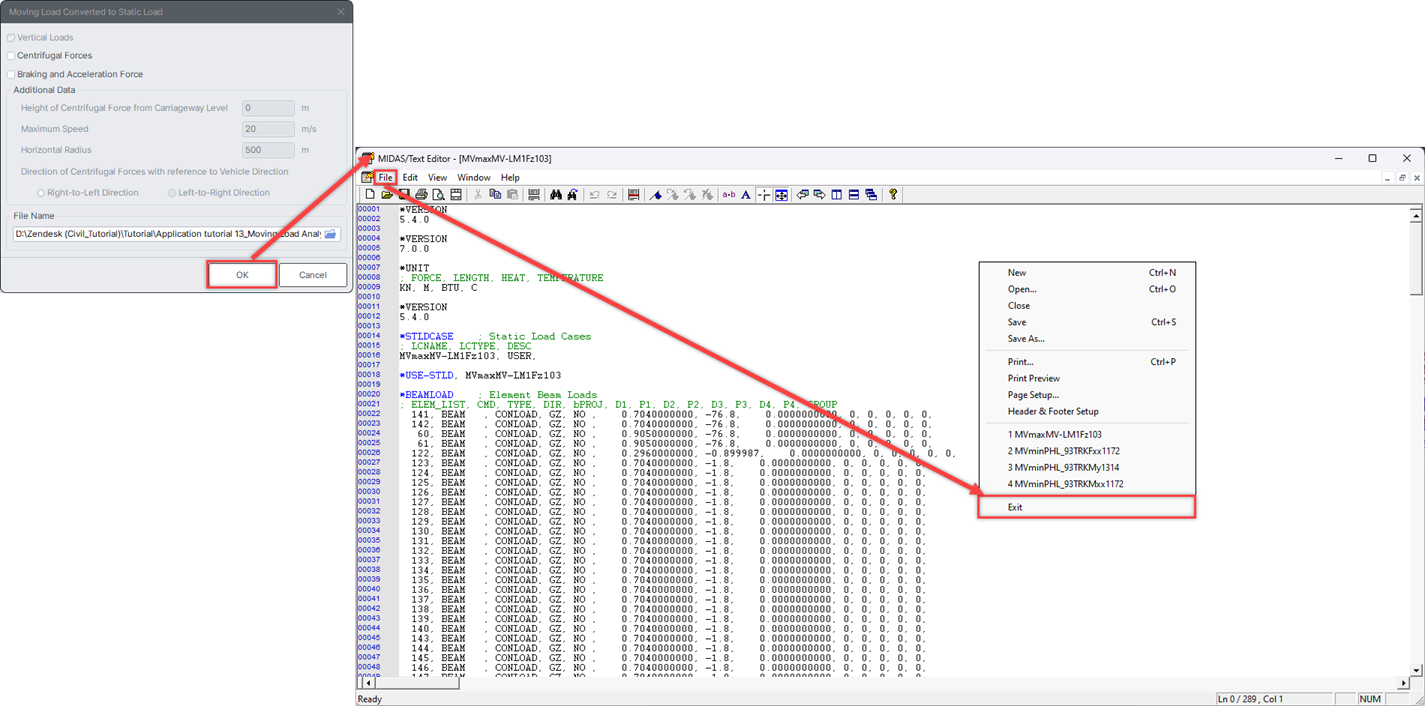Click the tile vertically toolbar icon

(837, 195)
